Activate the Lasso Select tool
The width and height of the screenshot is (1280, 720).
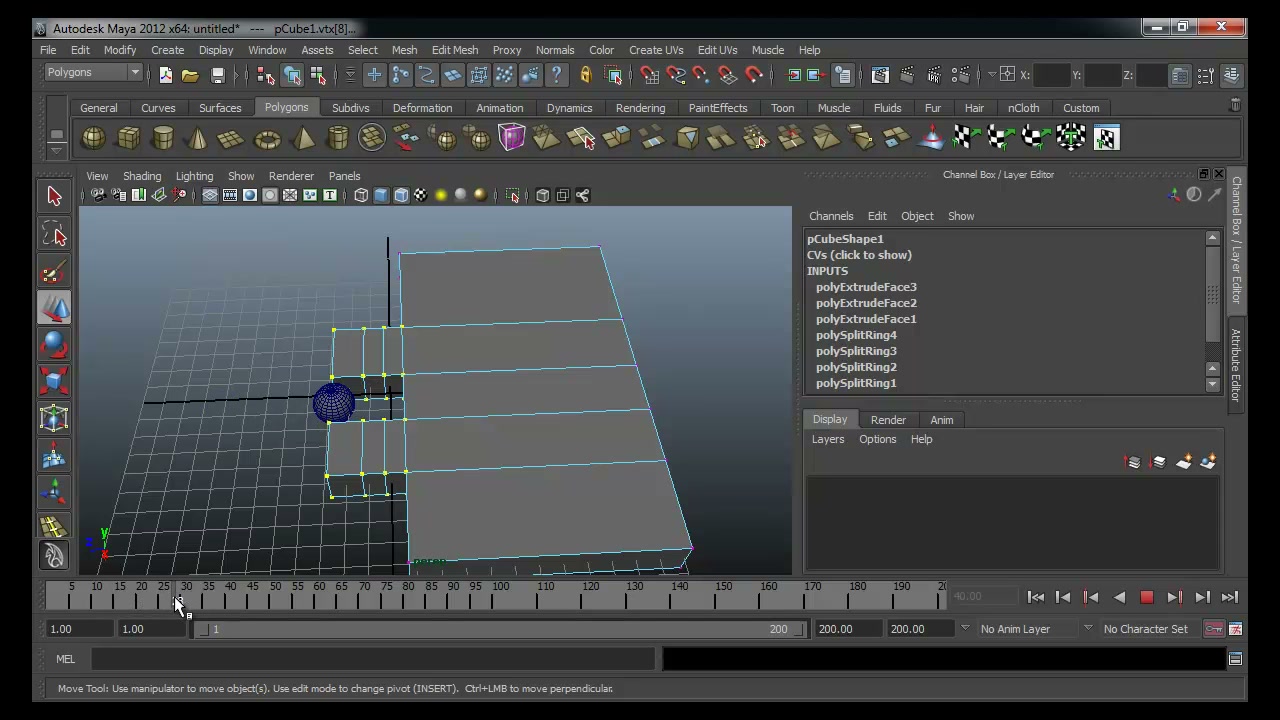54,234
